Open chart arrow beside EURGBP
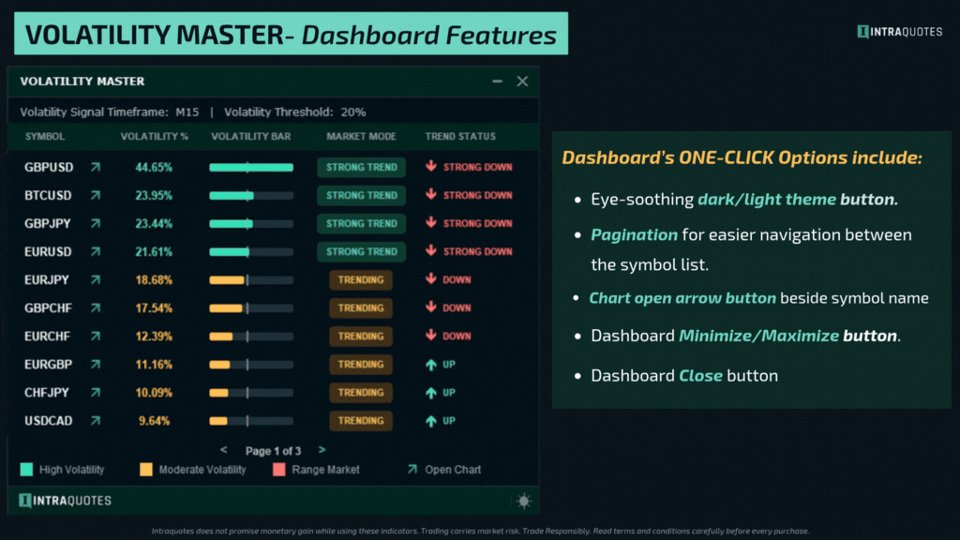This screenshot has height=540, width=960. pyautogui.click(x=96, y=364)
